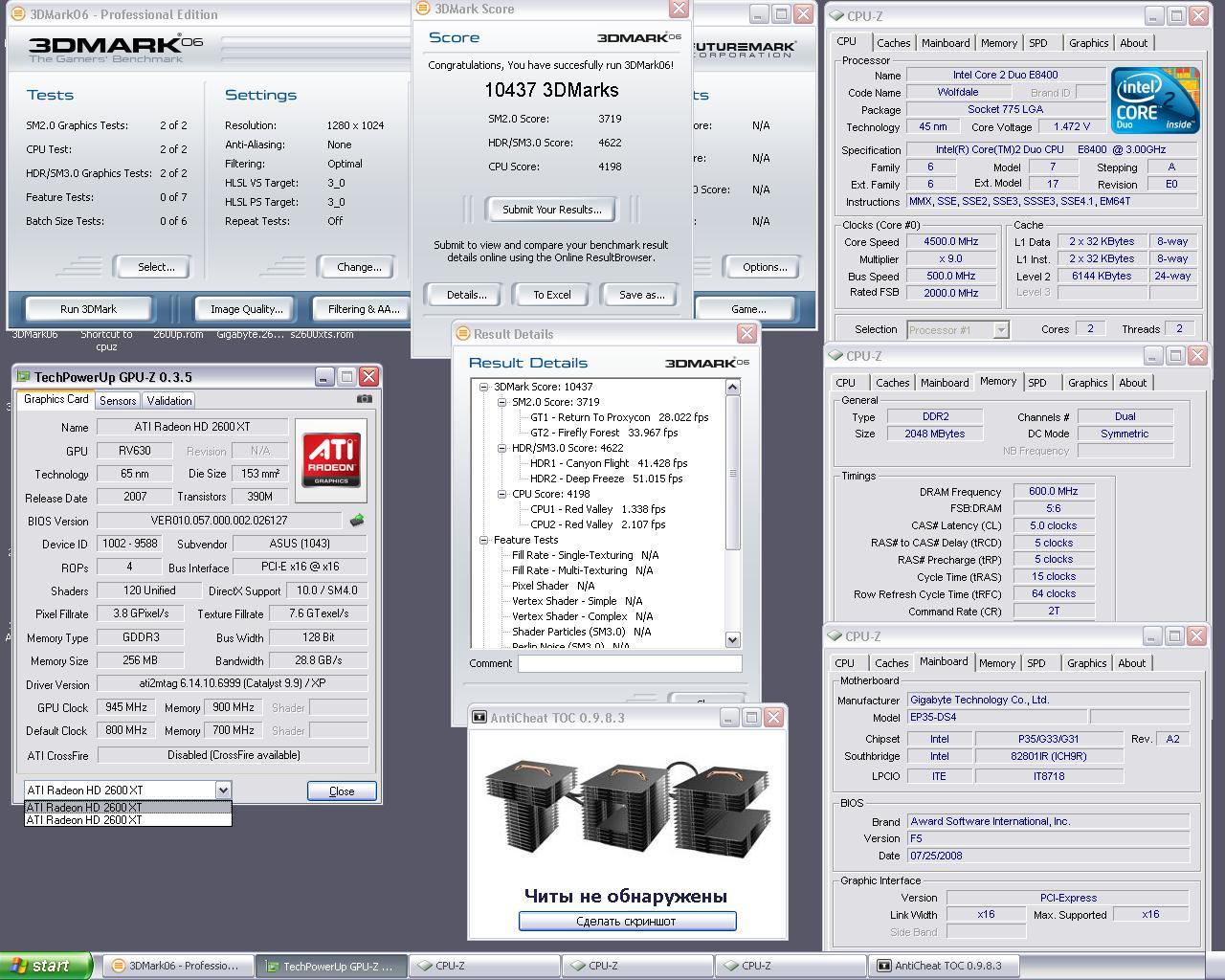Viewport: 1225px width, 980px height.
Task: Select HDR2 - Deep Freeze row
Action: coord(606,479)
